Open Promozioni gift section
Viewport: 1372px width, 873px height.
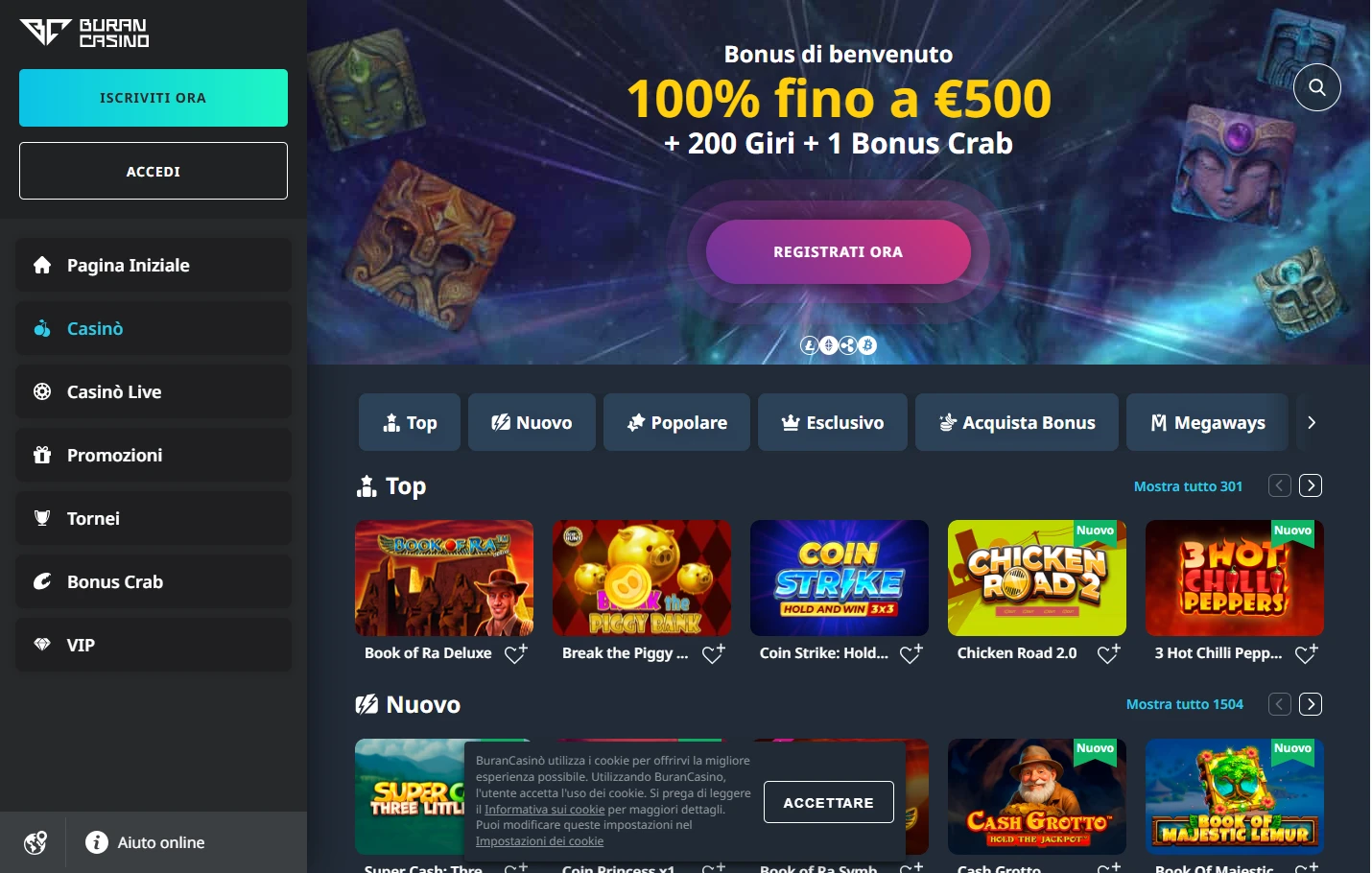point(154,455)
